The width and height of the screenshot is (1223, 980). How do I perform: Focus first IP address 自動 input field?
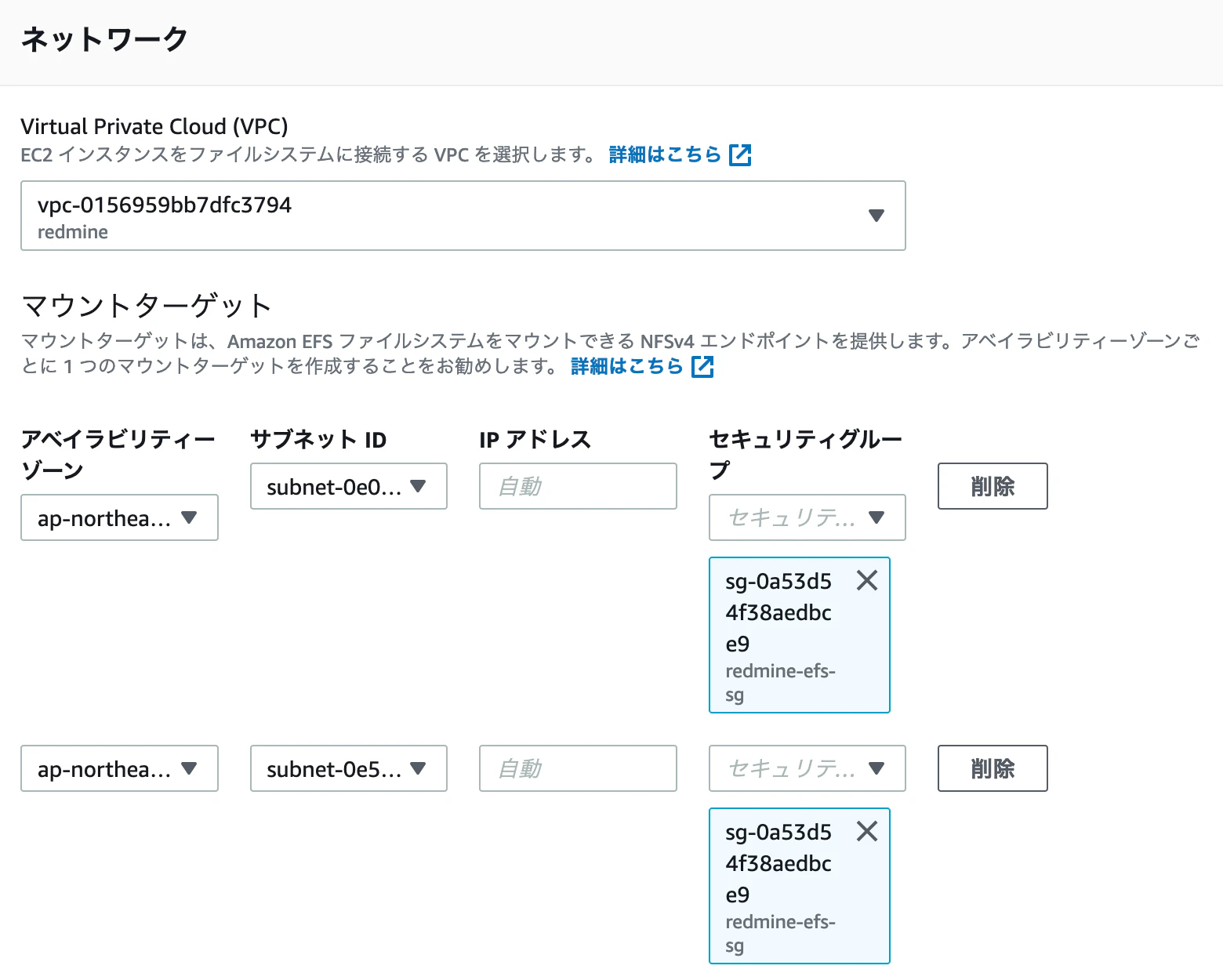[x=578, y=486]
